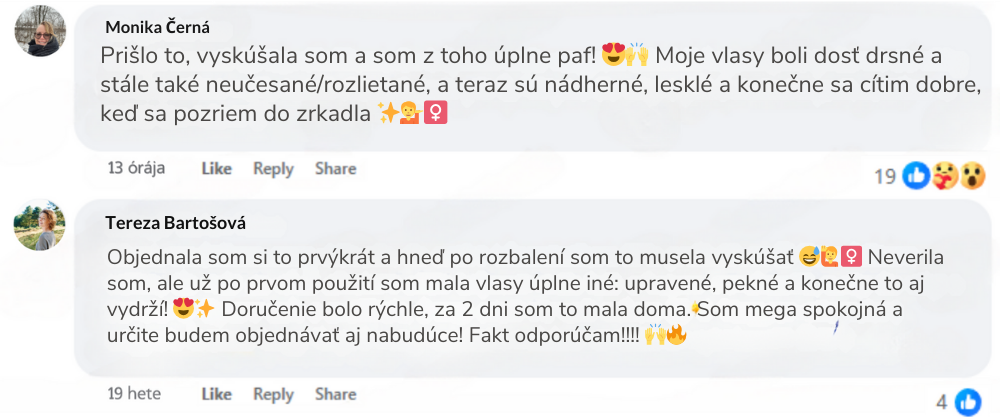The height and width of the screenshot is (417, 1000).
Task: Click the Tereza Bartošová commenter name
Action: click(176, 222)
